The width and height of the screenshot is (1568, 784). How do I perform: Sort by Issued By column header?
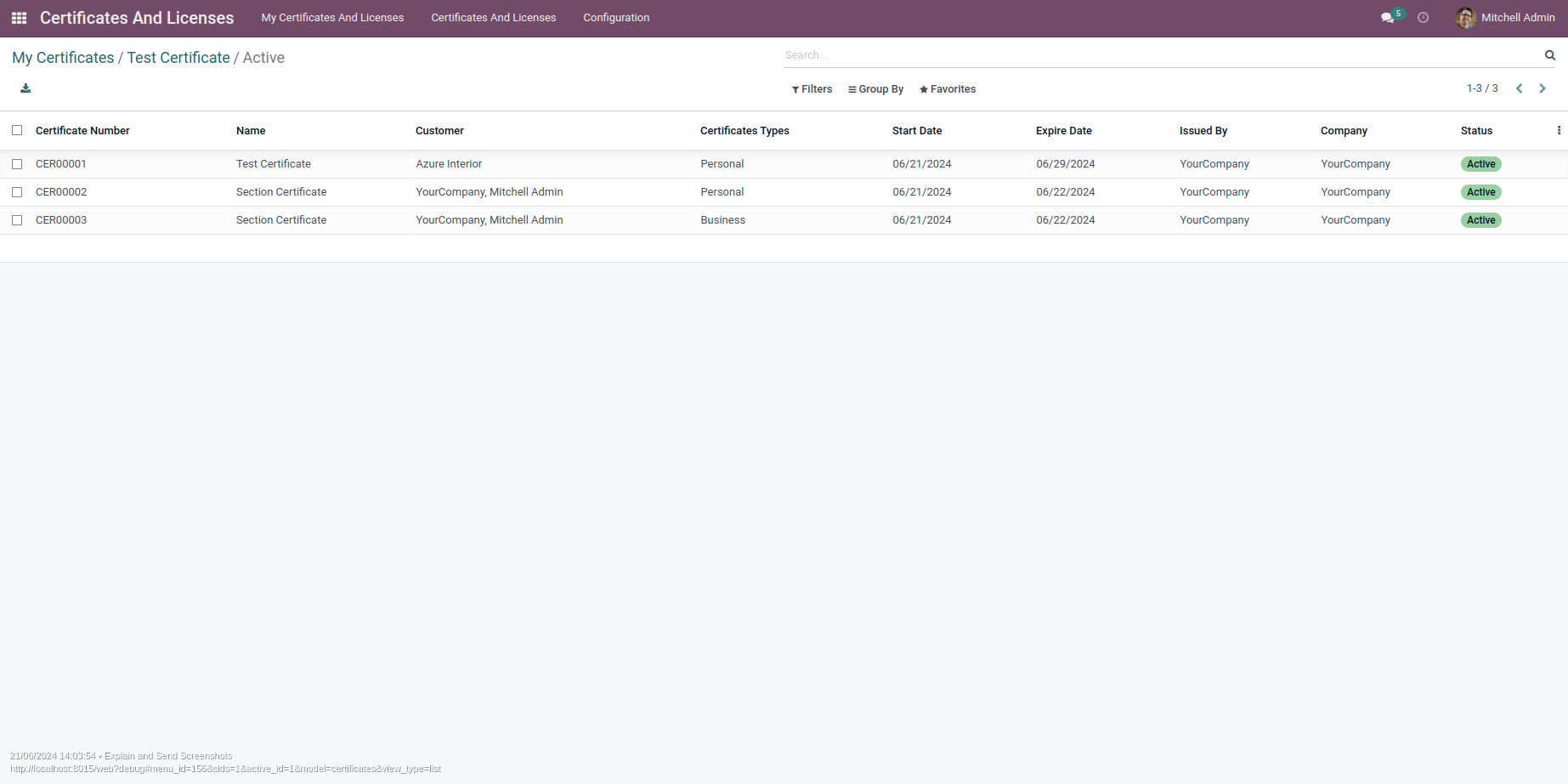pyautogui.click(x=1203, y=131)
